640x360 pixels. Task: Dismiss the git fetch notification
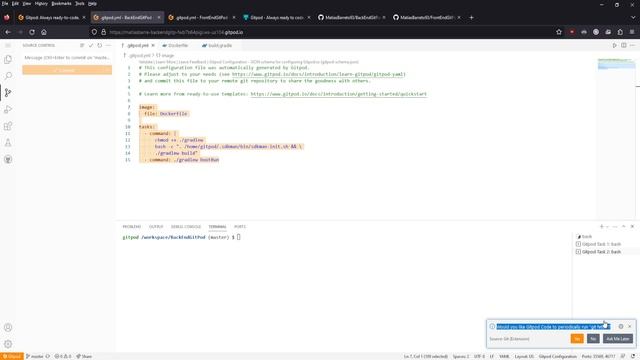[x=630, y=327]
